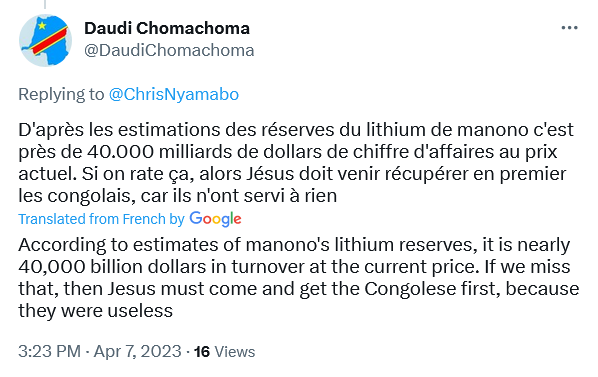Open the 3:23 PM timestamp link
Screen dimensions: 598x377
tap(50, 351)
